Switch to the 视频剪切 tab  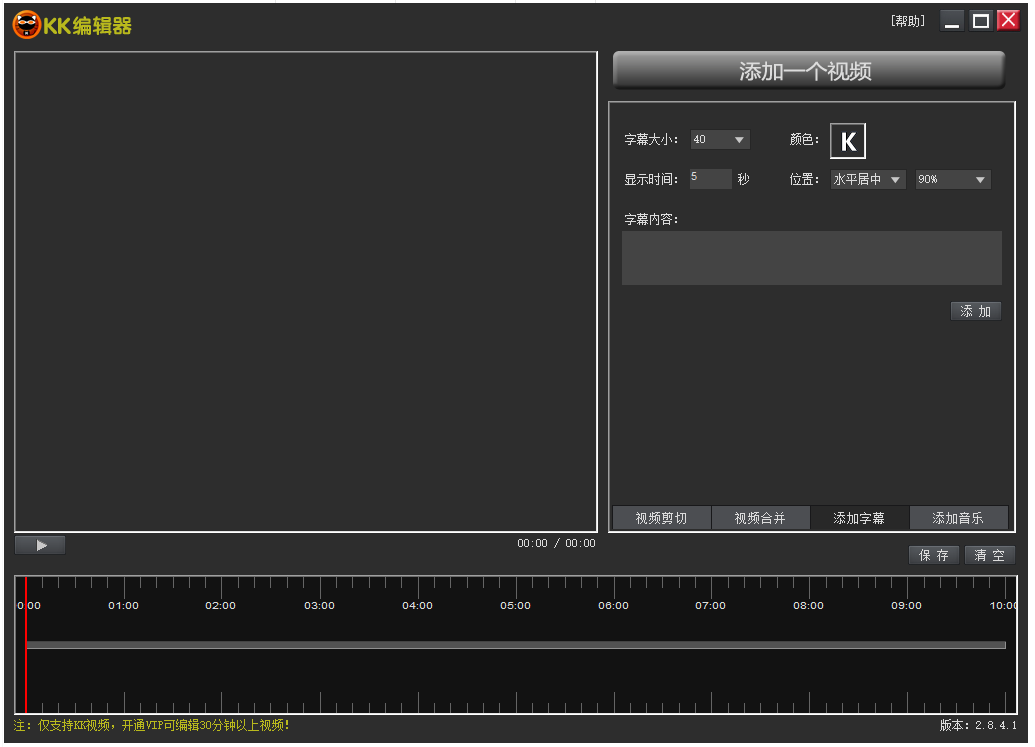click(661, 518)
